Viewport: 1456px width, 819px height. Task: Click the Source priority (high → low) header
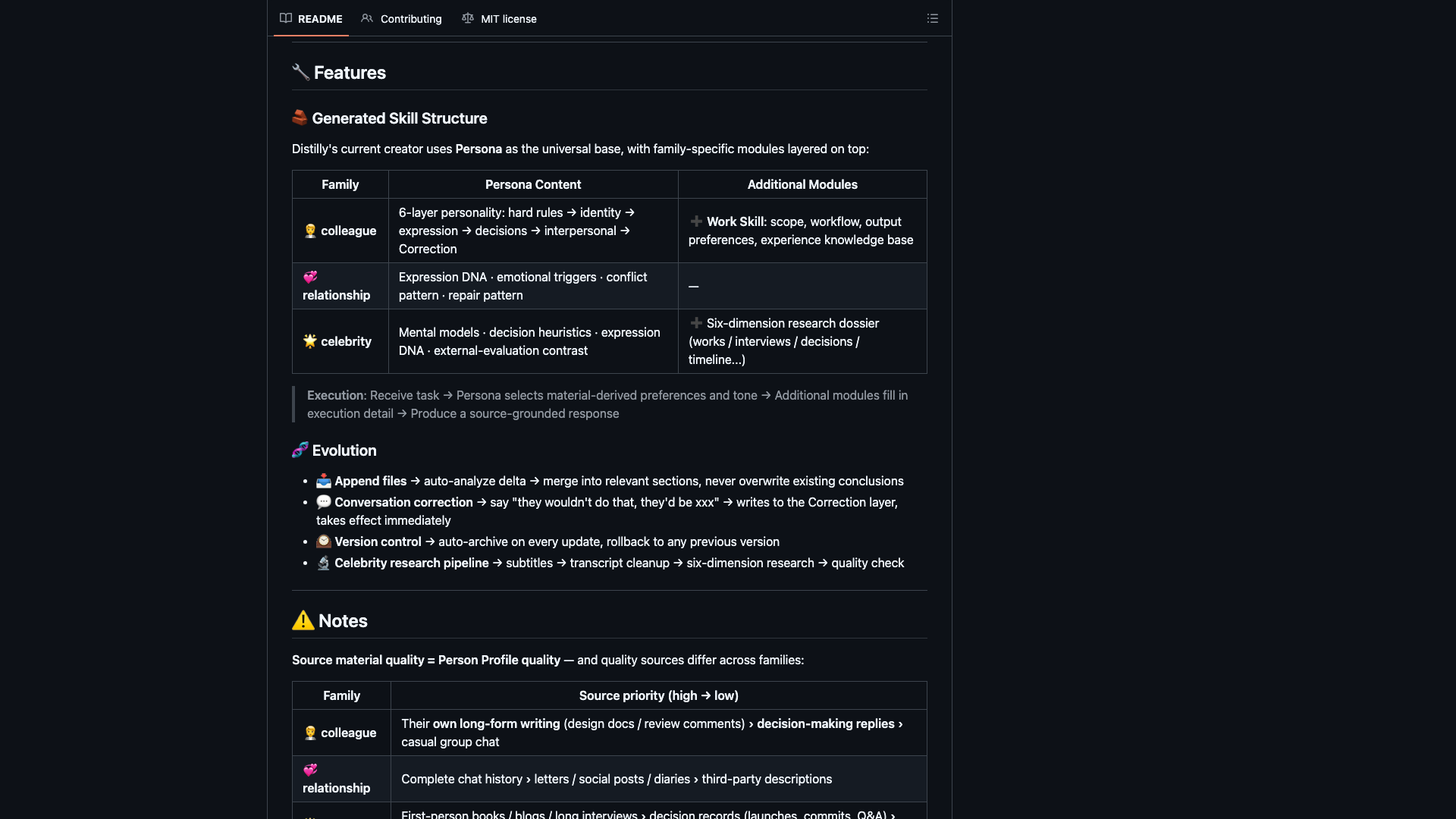click(659, 695)
